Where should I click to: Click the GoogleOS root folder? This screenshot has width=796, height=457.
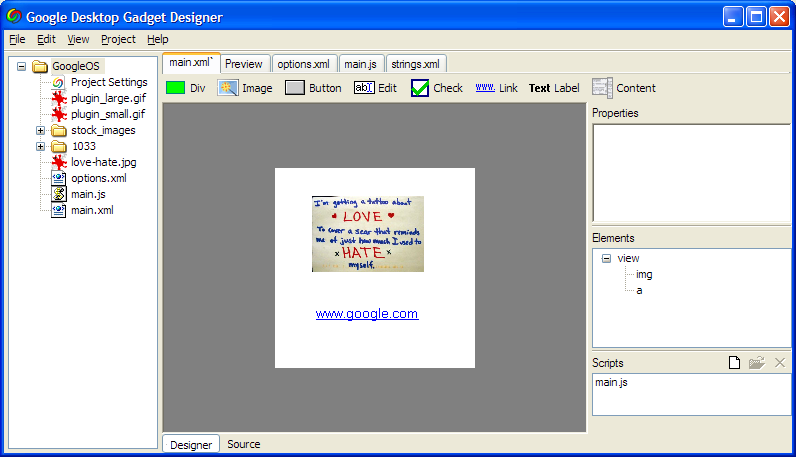(x=76, y=66)
